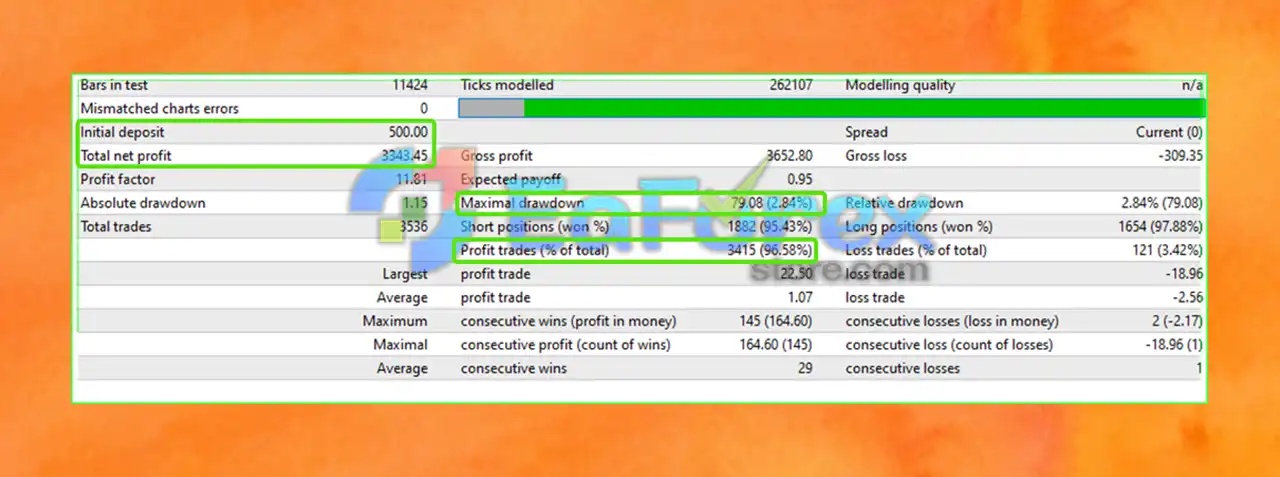Viewport: 1280px width, 477px height.
Task: Click the relative drawdown value '2.84% (79.08)'
Action: (1162, 203)
